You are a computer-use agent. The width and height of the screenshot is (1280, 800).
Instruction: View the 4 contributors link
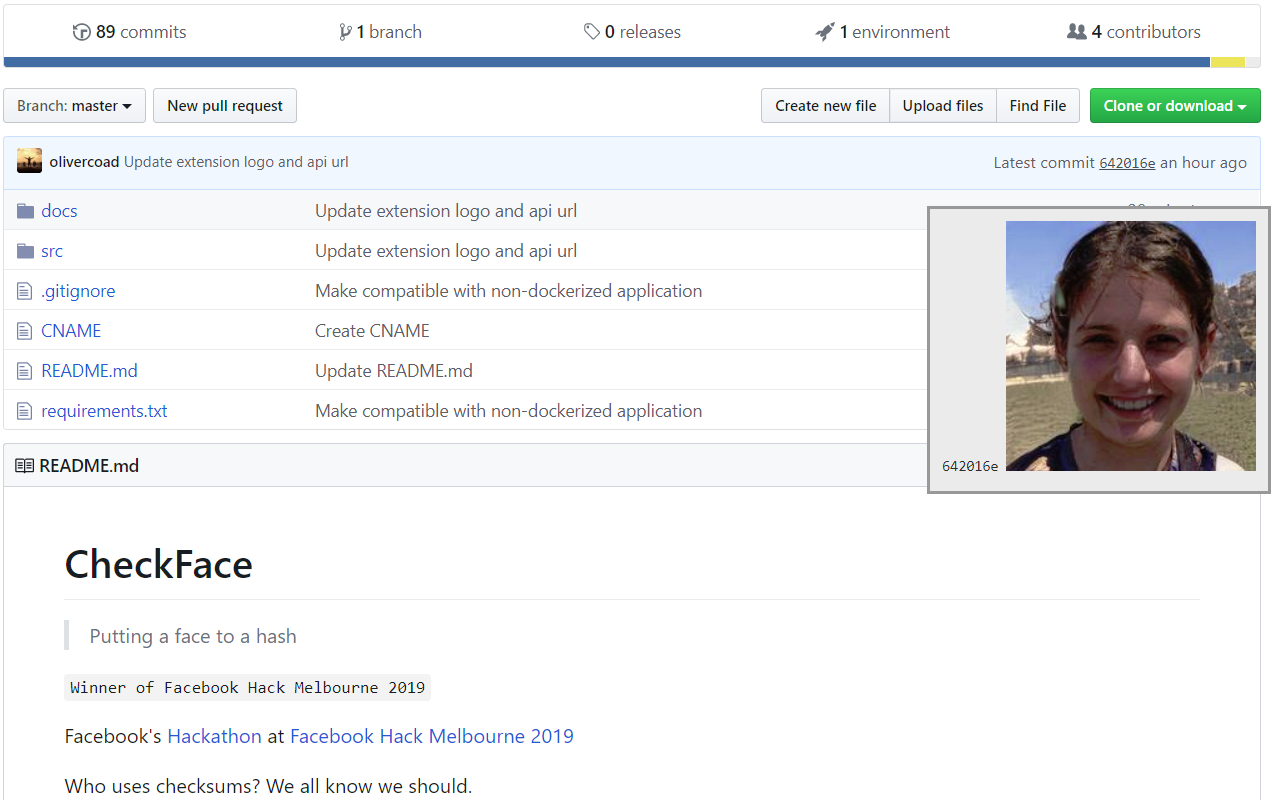[1134, 32]
